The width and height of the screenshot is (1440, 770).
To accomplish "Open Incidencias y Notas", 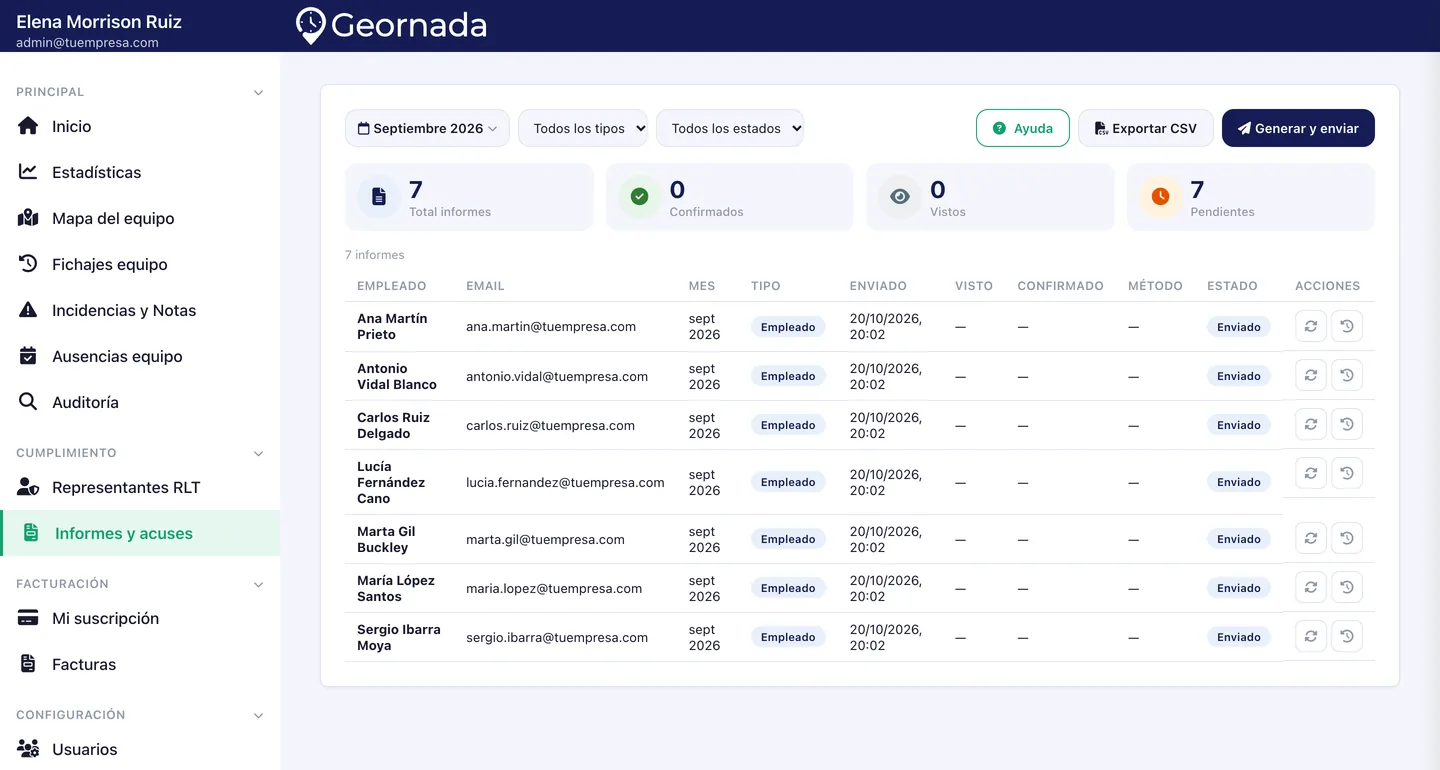I will coord(140,310).
